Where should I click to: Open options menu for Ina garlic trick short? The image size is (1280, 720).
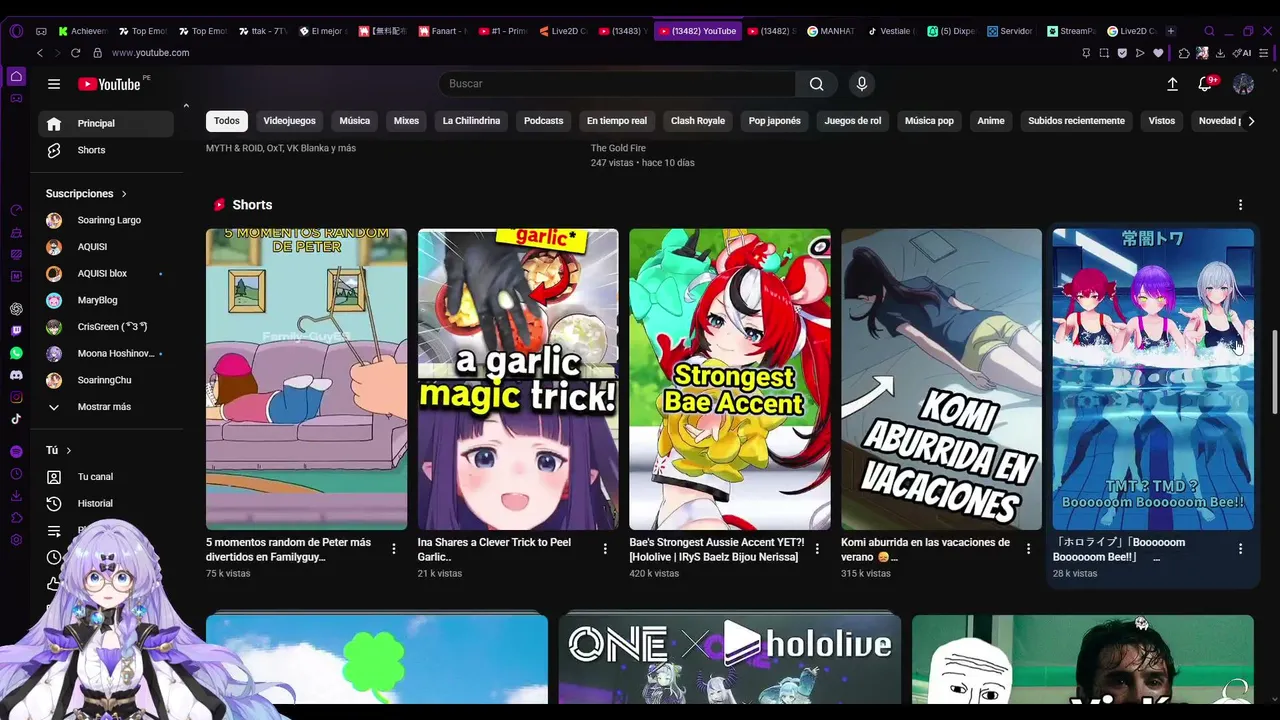[x=605, y=549]
